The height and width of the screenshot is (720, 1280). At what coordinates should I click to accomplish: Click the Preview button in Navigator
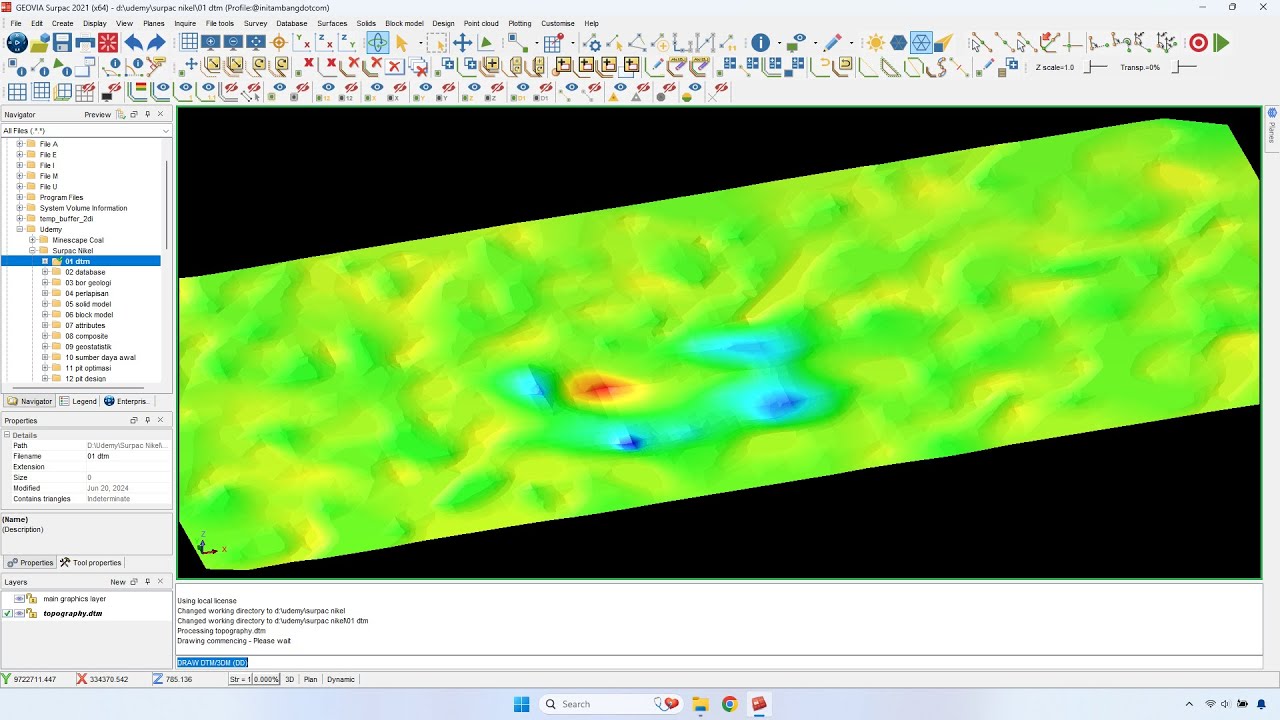click(x=98, y=114)
